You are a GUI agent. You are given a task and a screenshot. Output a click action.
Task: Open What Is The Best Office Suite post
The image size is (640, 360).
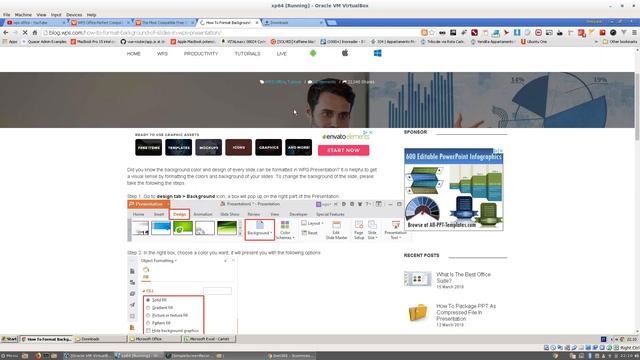click(463, 278)
